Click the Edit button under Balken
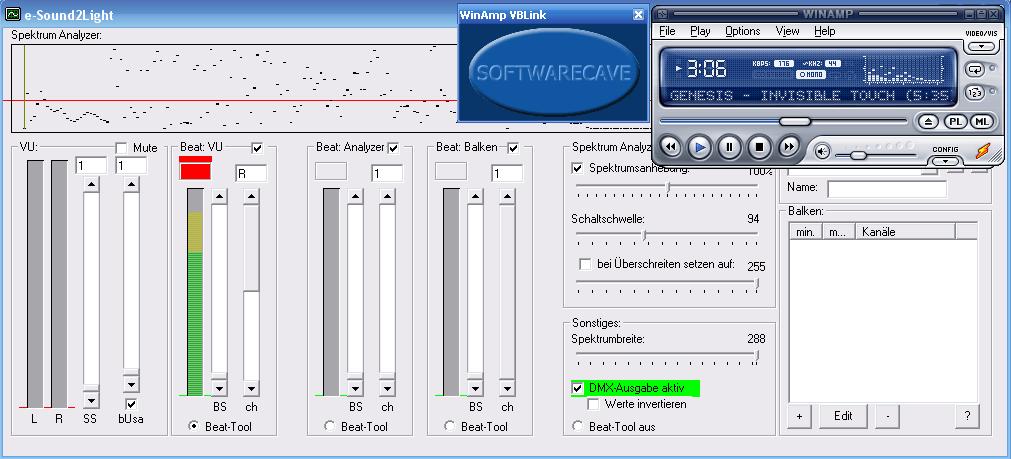The width and height of the screenshot is (1011, 459). (843, 415)
